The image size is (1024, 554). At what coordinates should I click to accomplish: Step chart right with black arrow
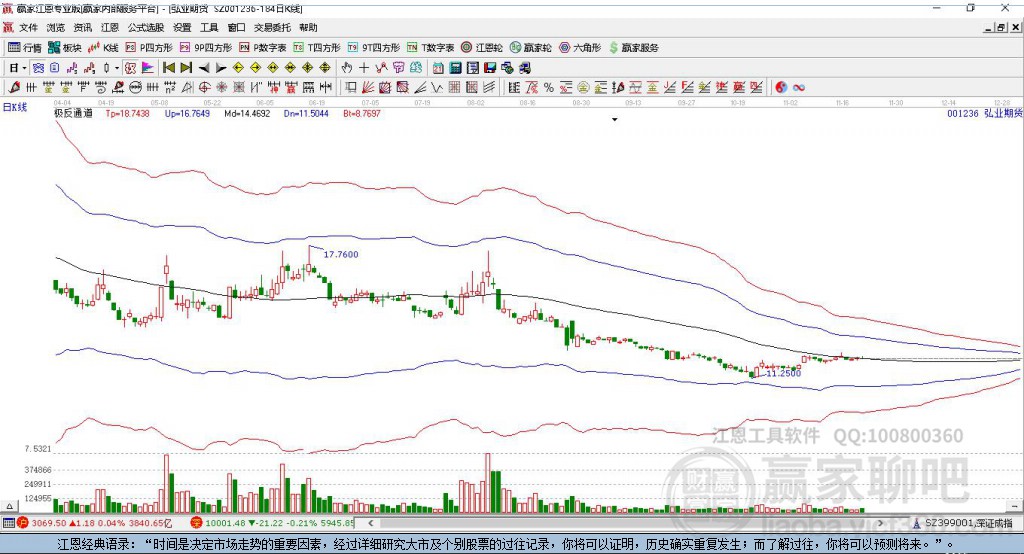pos(221,67)
